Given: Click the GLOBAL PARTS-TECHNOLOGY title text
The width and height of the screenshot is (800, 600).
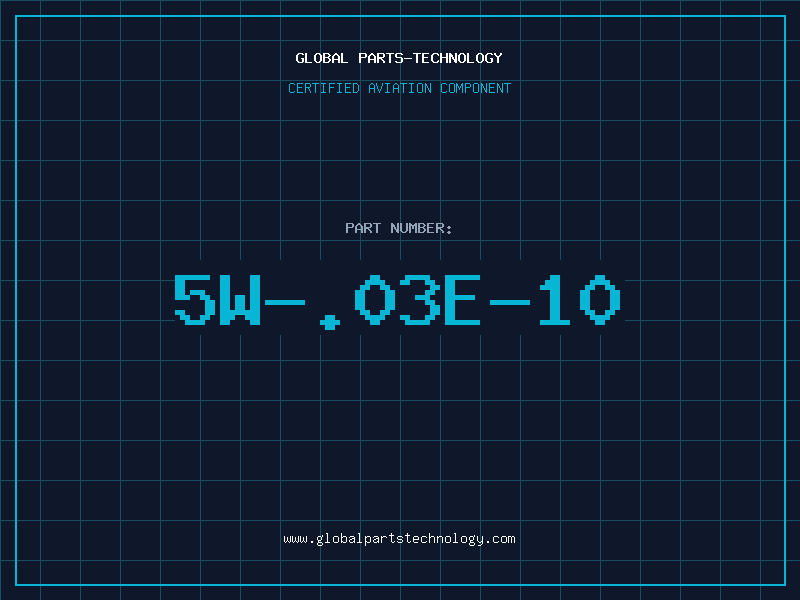Looking at the screenshot, I should pos(399,58).
